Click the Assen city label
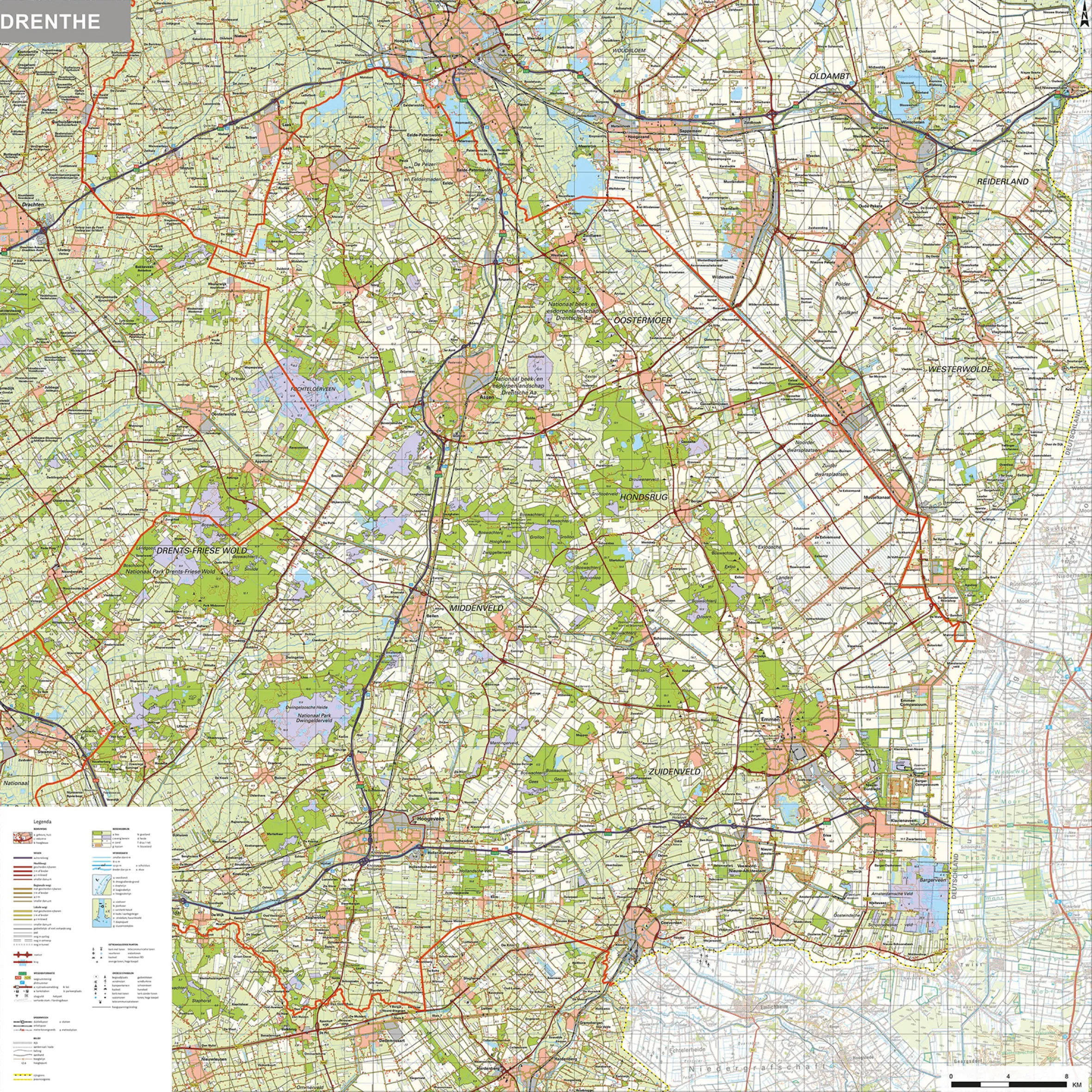The height and width of the screenshot is (1092, 1092). tap(487, 397)
